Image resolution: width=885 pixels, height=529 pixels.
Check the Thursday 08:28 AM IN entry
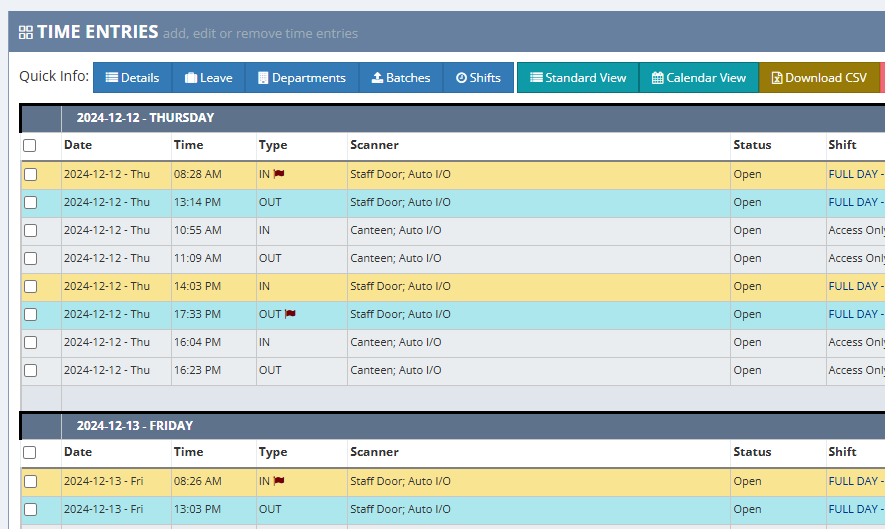(30, 174)
